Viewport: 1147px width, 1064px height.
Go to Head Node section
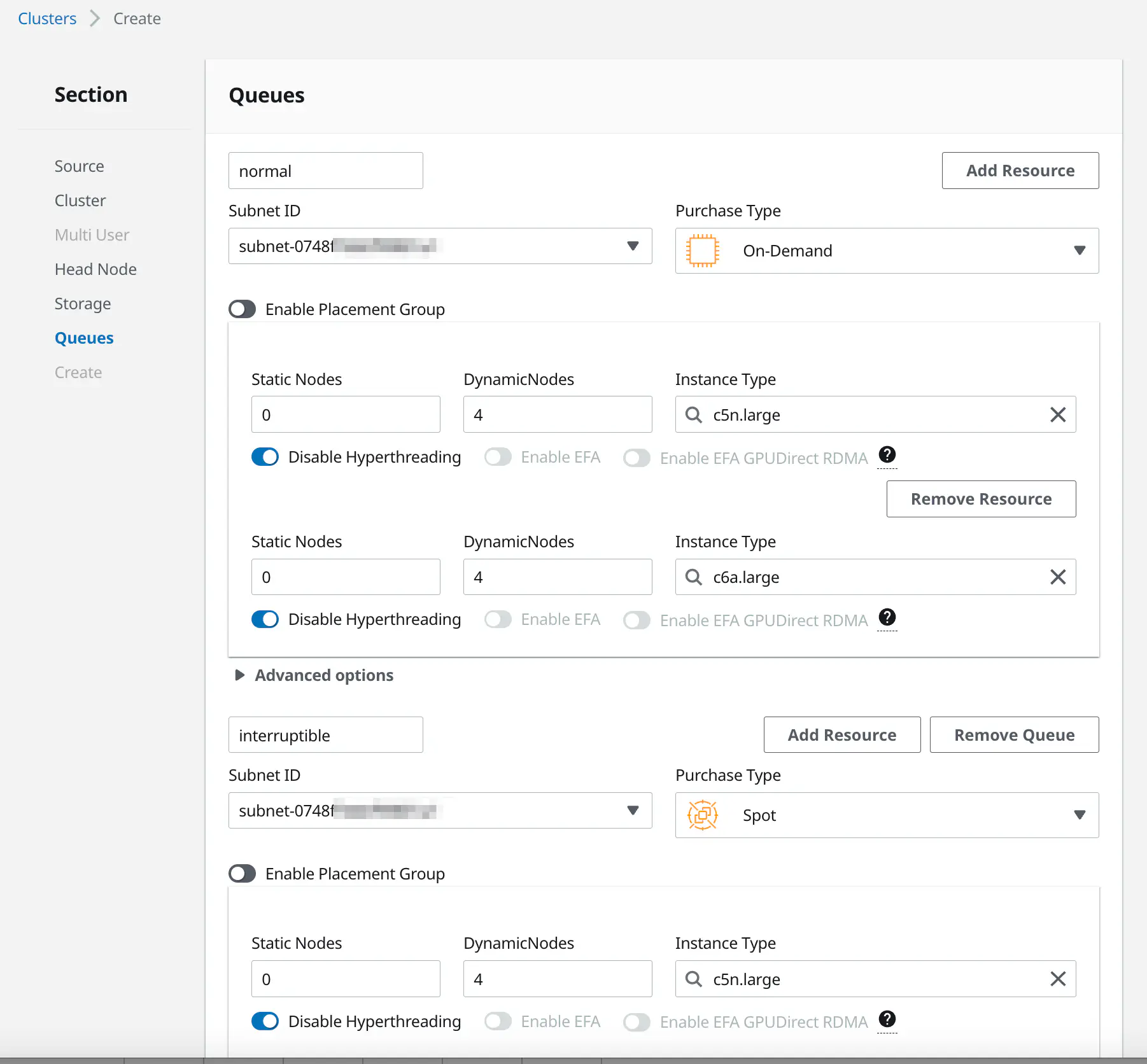point(95,269)
